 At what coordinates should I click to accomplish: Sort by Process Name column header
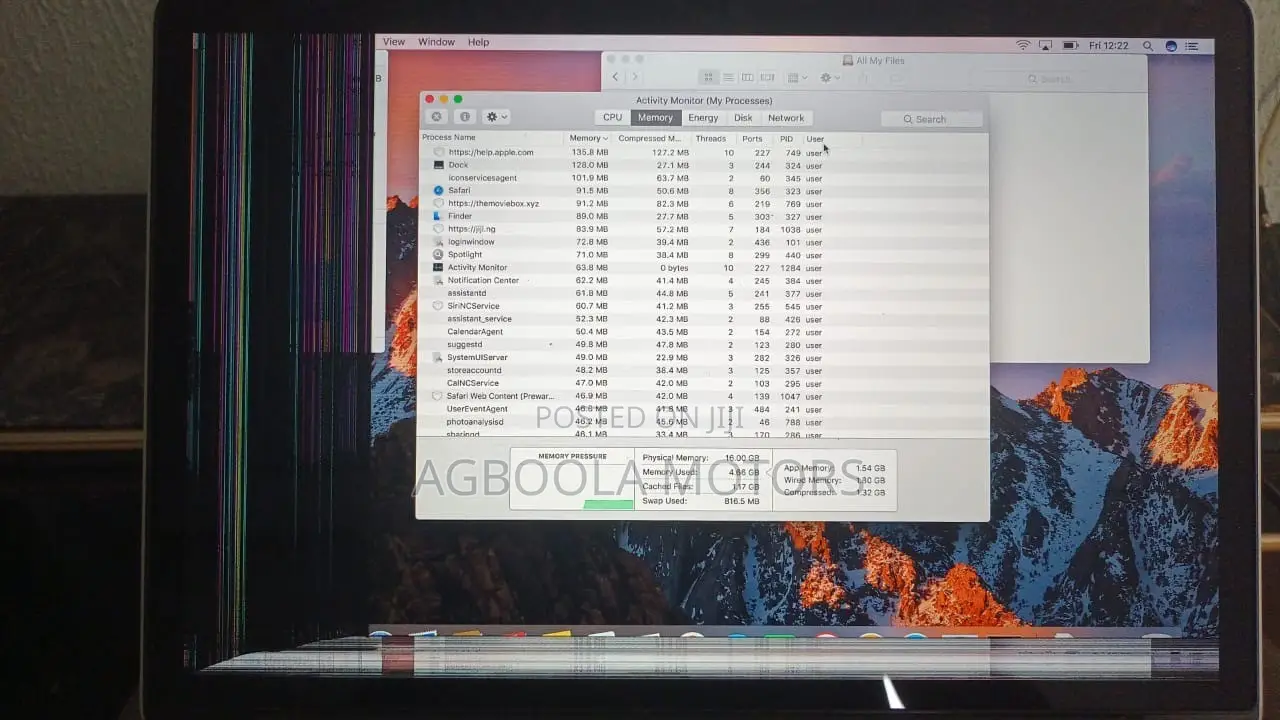tap(492, 138)
